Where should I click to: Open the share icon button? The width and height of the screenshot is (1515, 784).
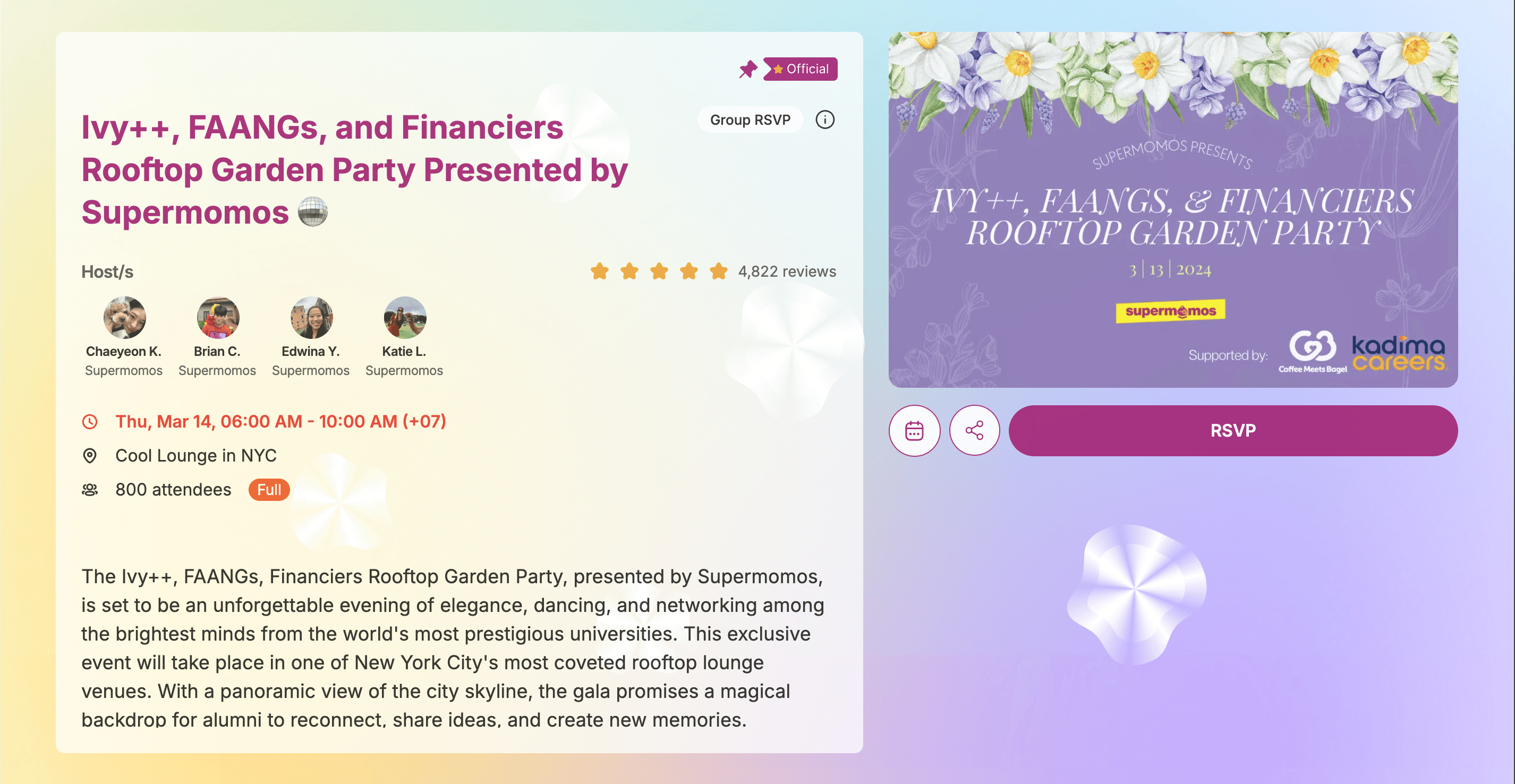coord(975,431)
